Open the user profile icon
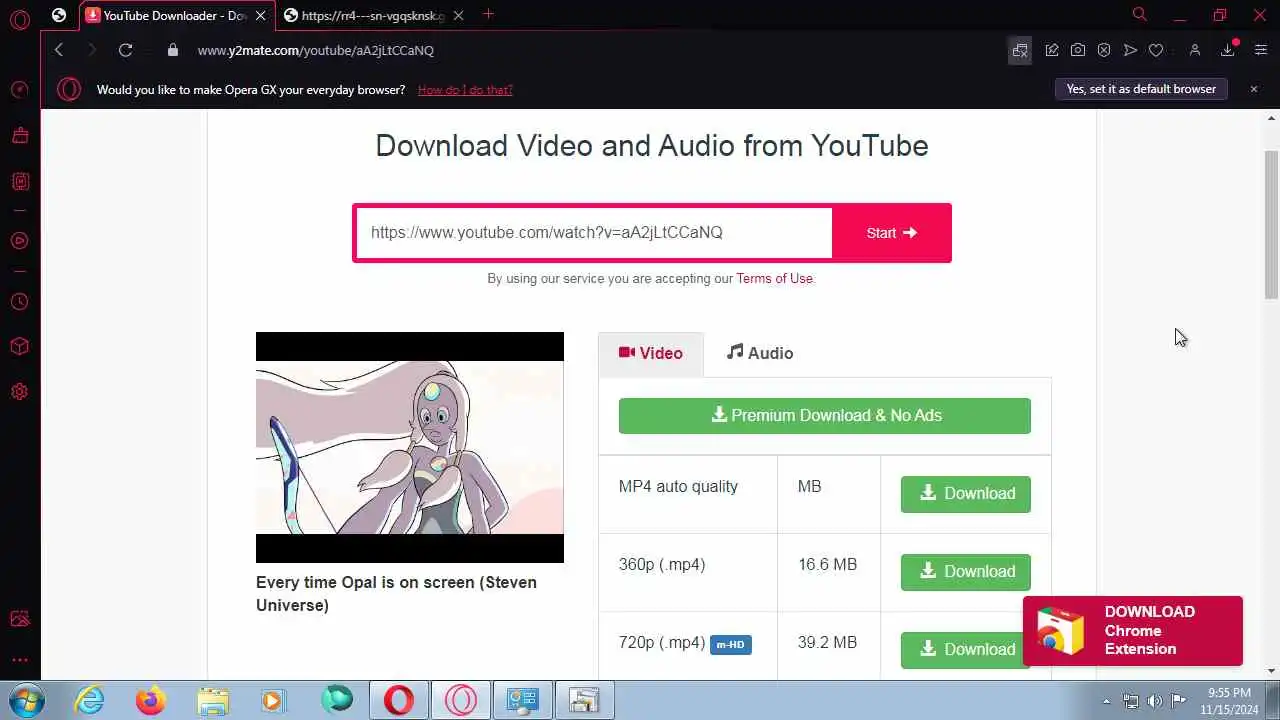Screen dimensions: 1280x720 (1194, 50)
